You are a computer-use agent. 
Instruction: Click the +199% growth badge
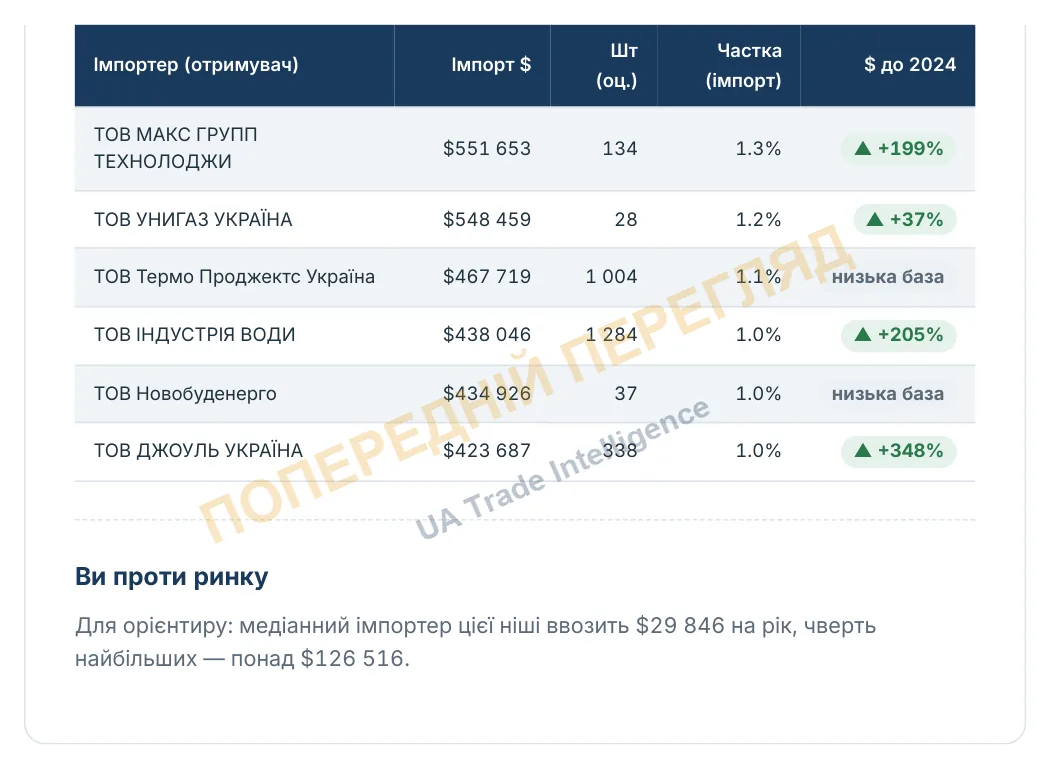click(898, 149)
